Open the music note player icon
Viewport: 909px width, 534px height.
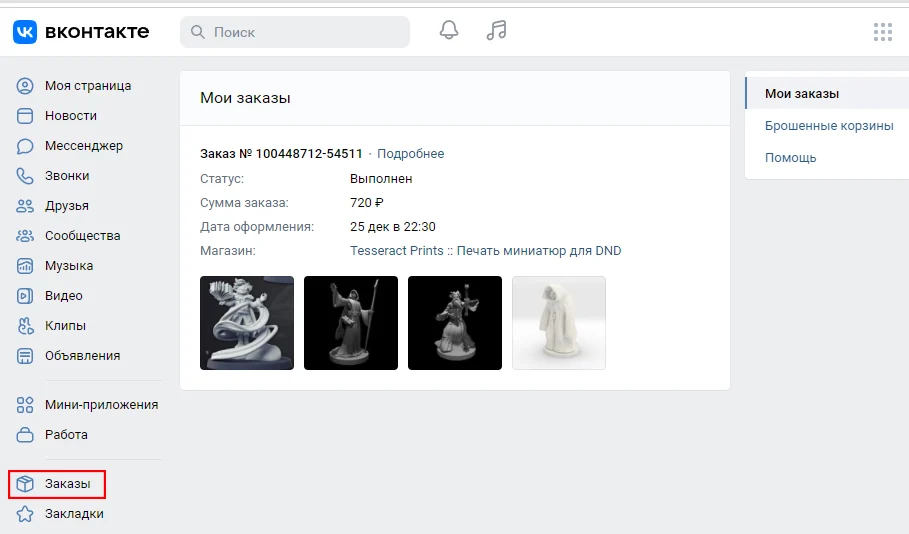click(x=496, y=30)
